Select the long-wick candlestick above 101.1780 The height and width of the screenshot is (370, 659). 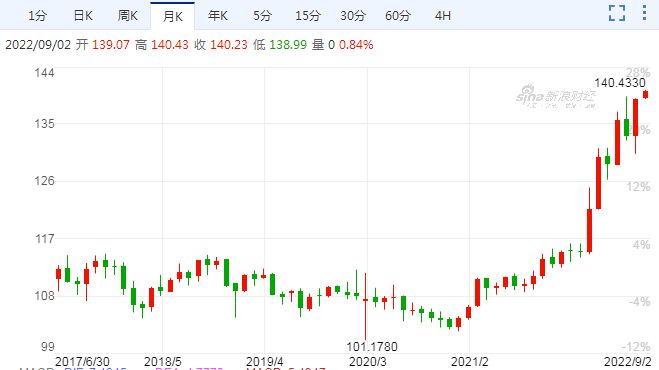(x=365, y=306)
